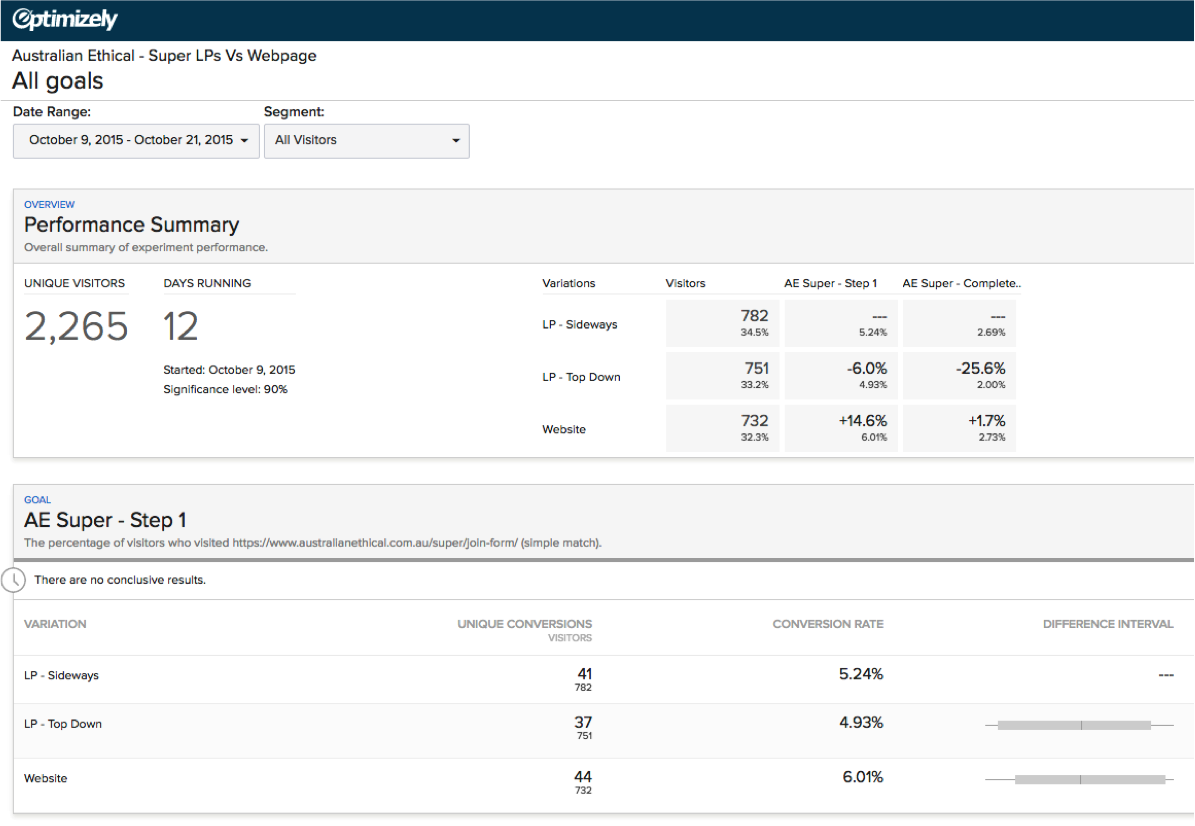Click the LP - Top Down difference interval bar
Viewport: 1195px width, 826px height.
pyautogui.click(x=1079, y=725)
